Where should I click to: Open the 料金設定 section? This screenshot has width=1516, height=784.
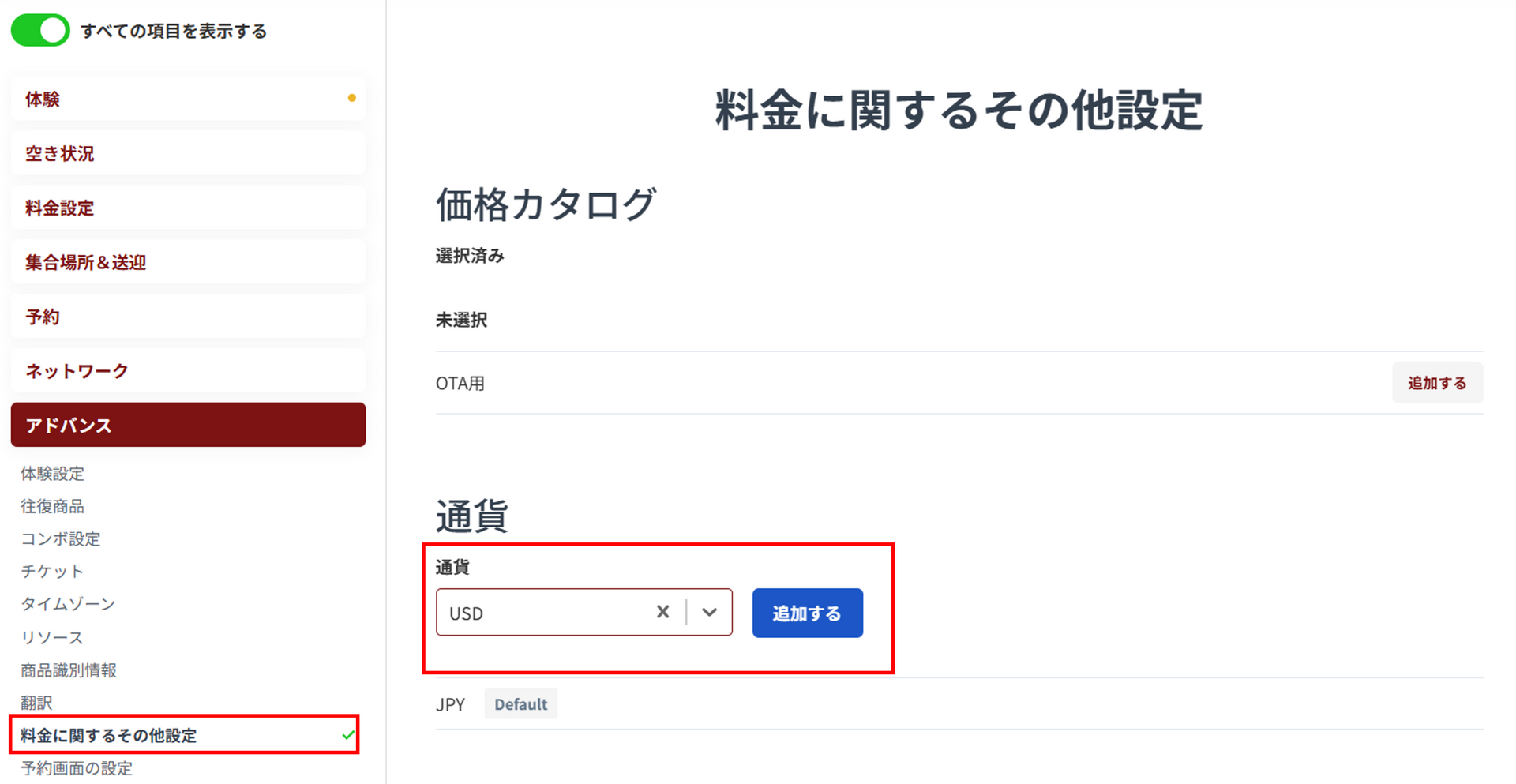click(x=188, y=208)
